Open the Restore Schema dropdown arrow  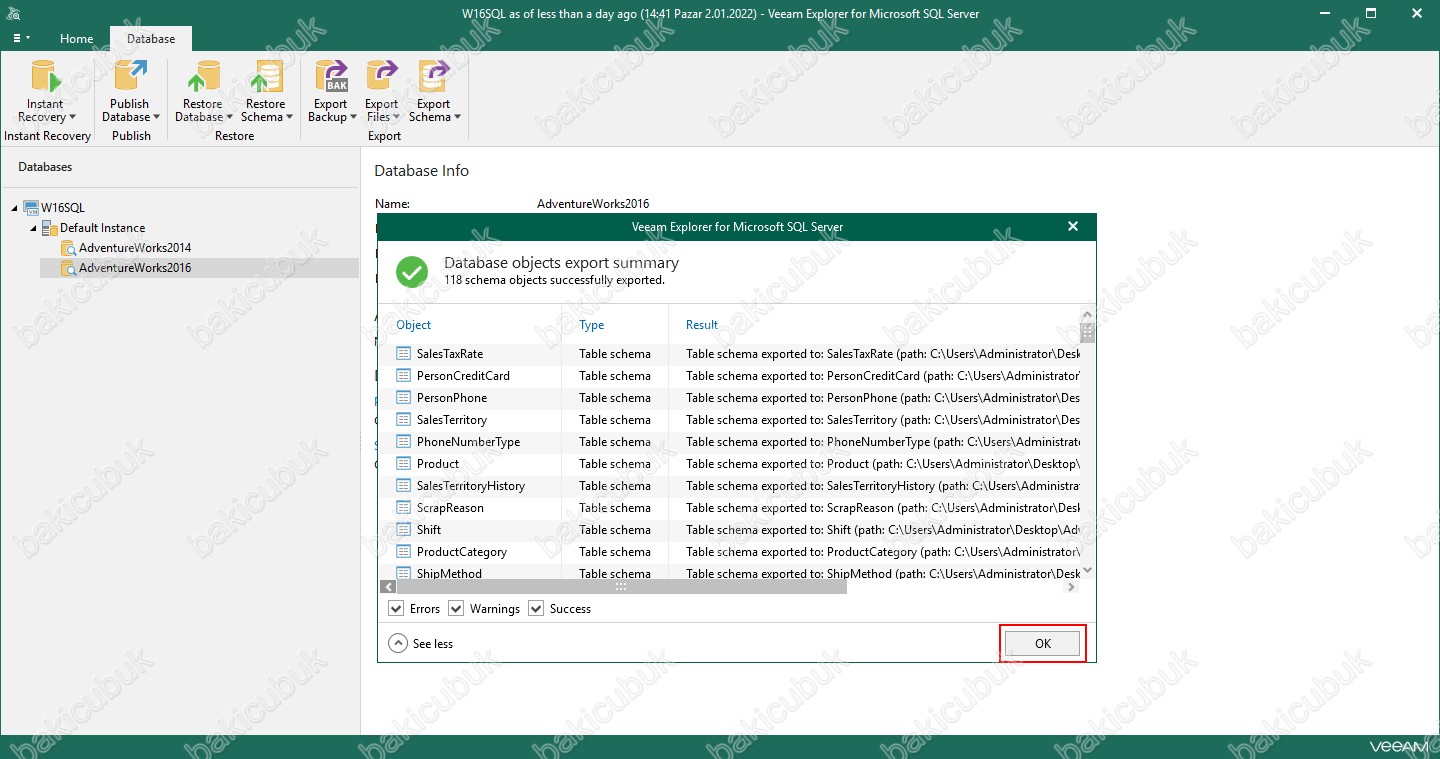click(289, 118)
